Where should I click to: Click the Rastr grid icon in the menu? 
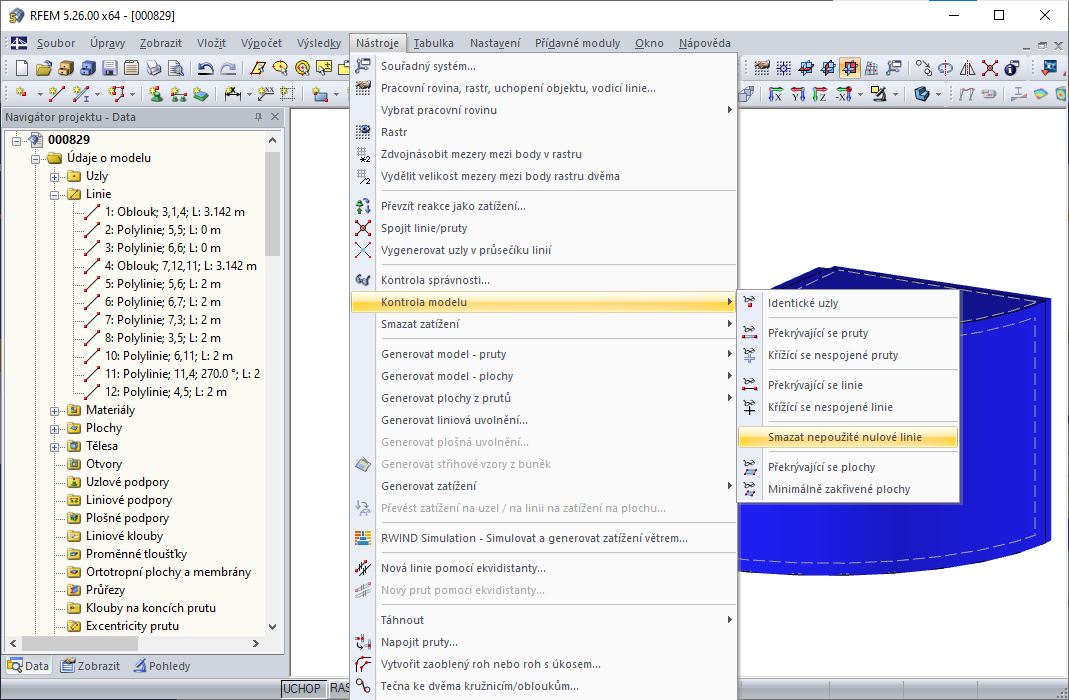click(363, 132)
